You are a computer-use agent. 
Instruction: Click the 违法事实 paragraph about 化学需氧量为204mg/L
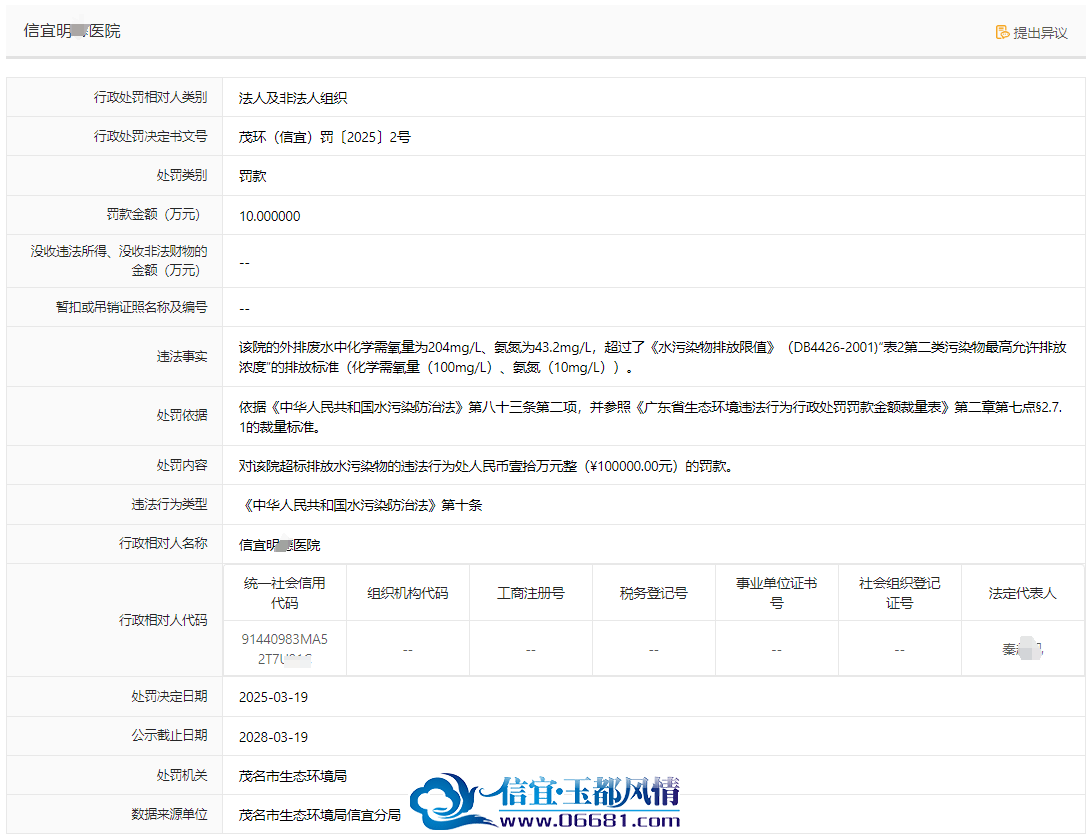click(x=653, y=357)
